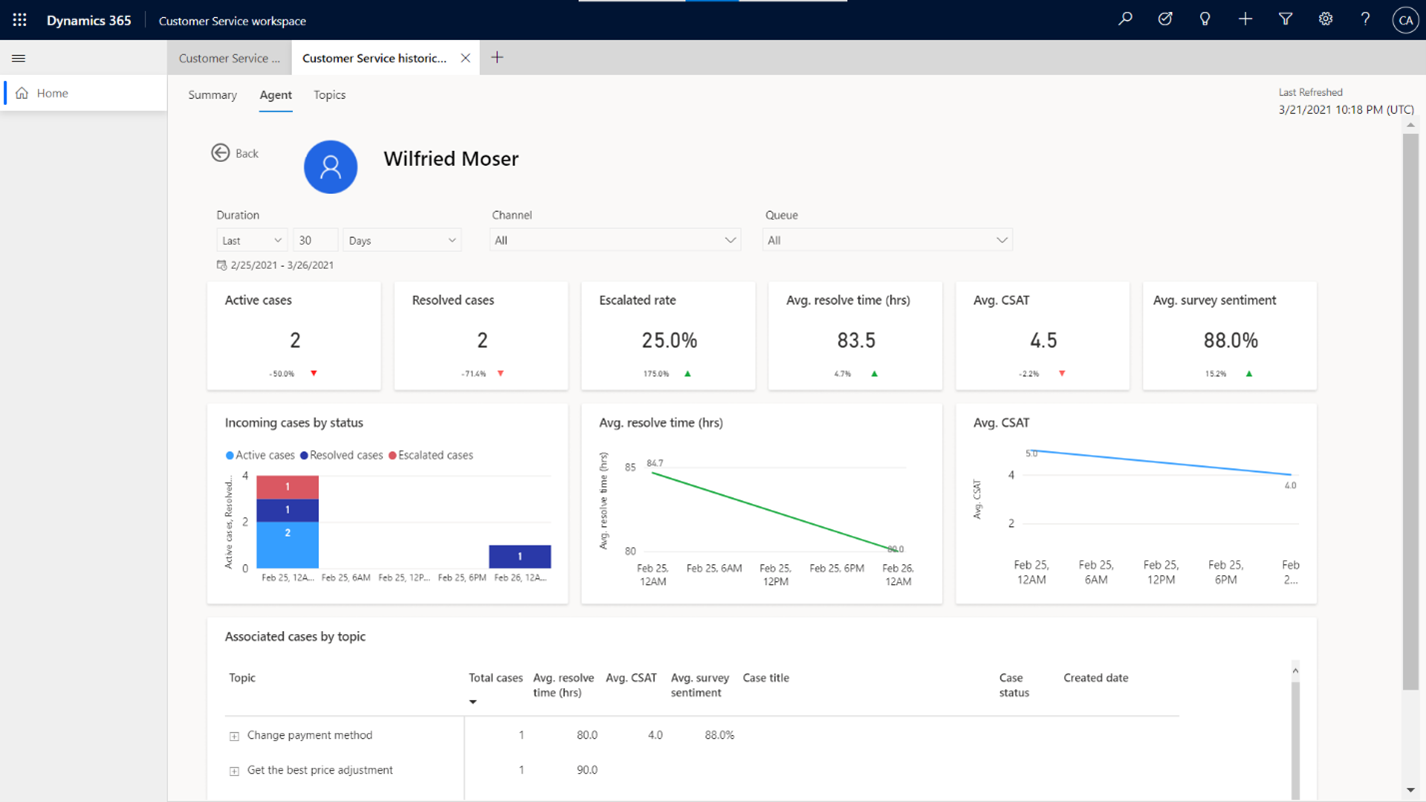Click the plus new record icon
This screenshot has height=802, width=1426.
(x=1245, y=19)
